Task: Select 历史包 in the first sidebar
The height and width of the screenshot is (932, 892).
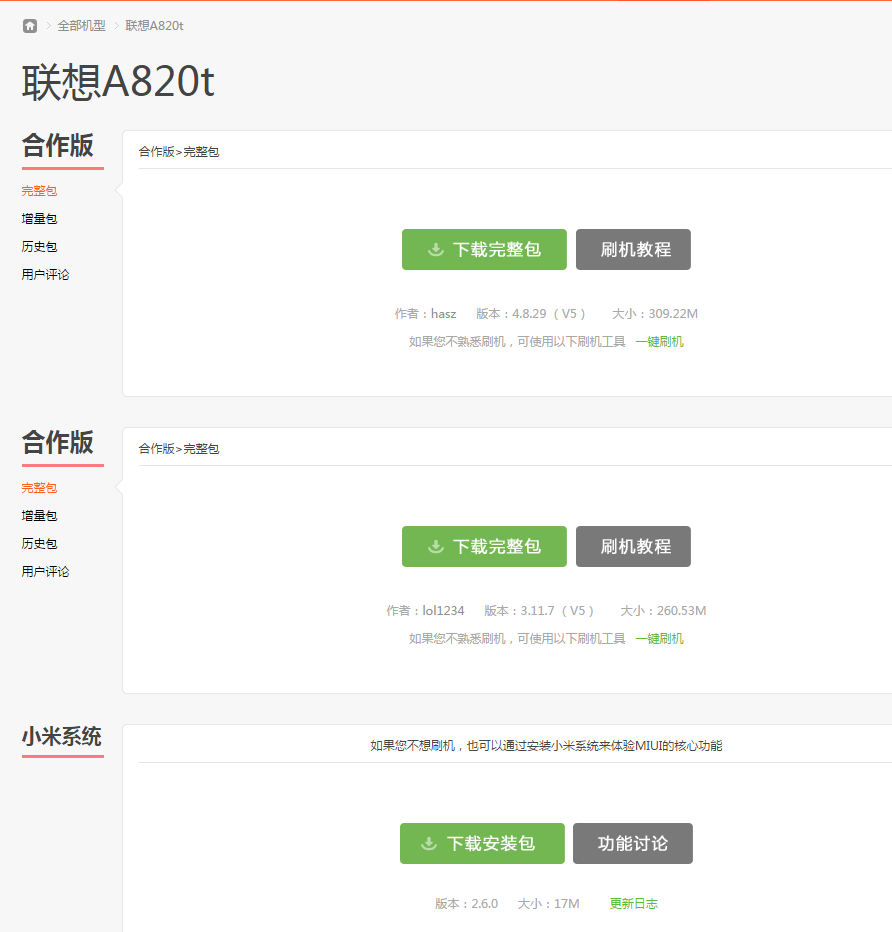Action: (x=38, y=246)
